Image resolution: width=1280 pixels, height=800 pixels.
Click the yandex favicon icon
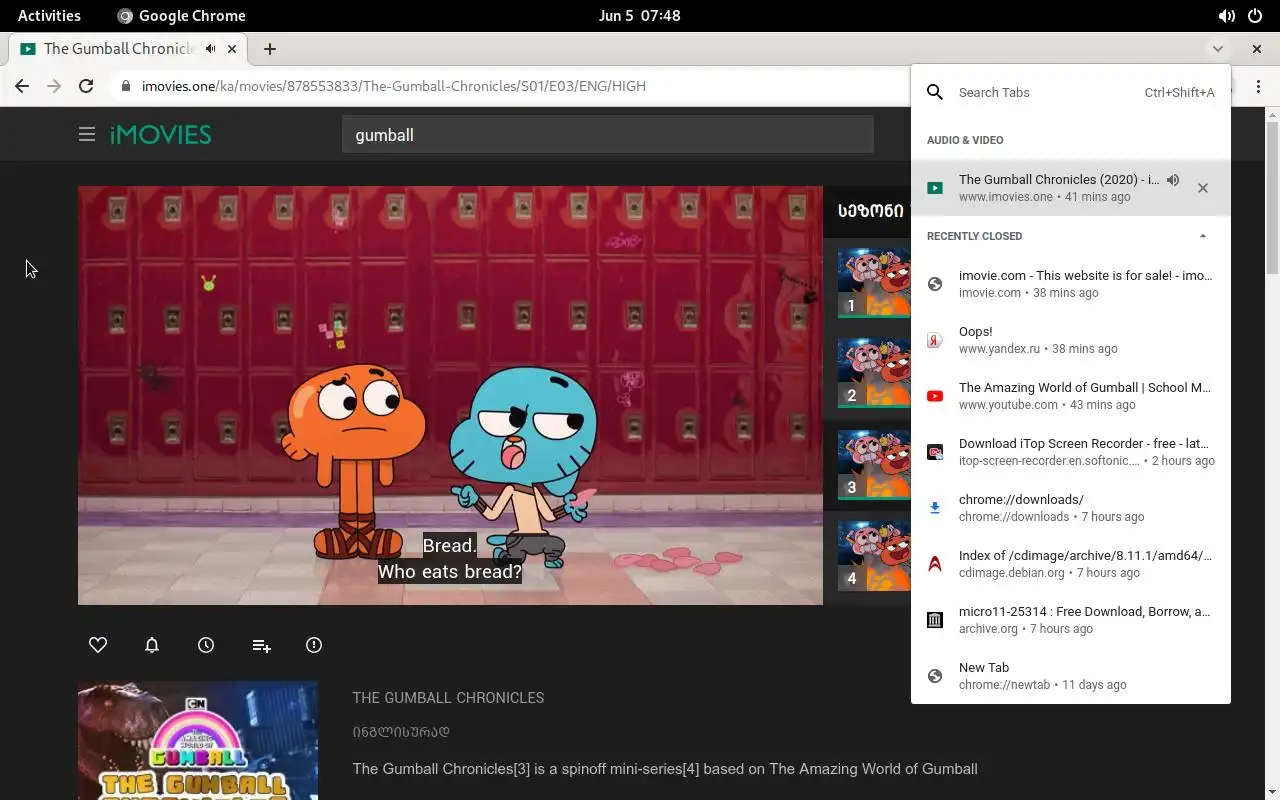pos(935,340)
